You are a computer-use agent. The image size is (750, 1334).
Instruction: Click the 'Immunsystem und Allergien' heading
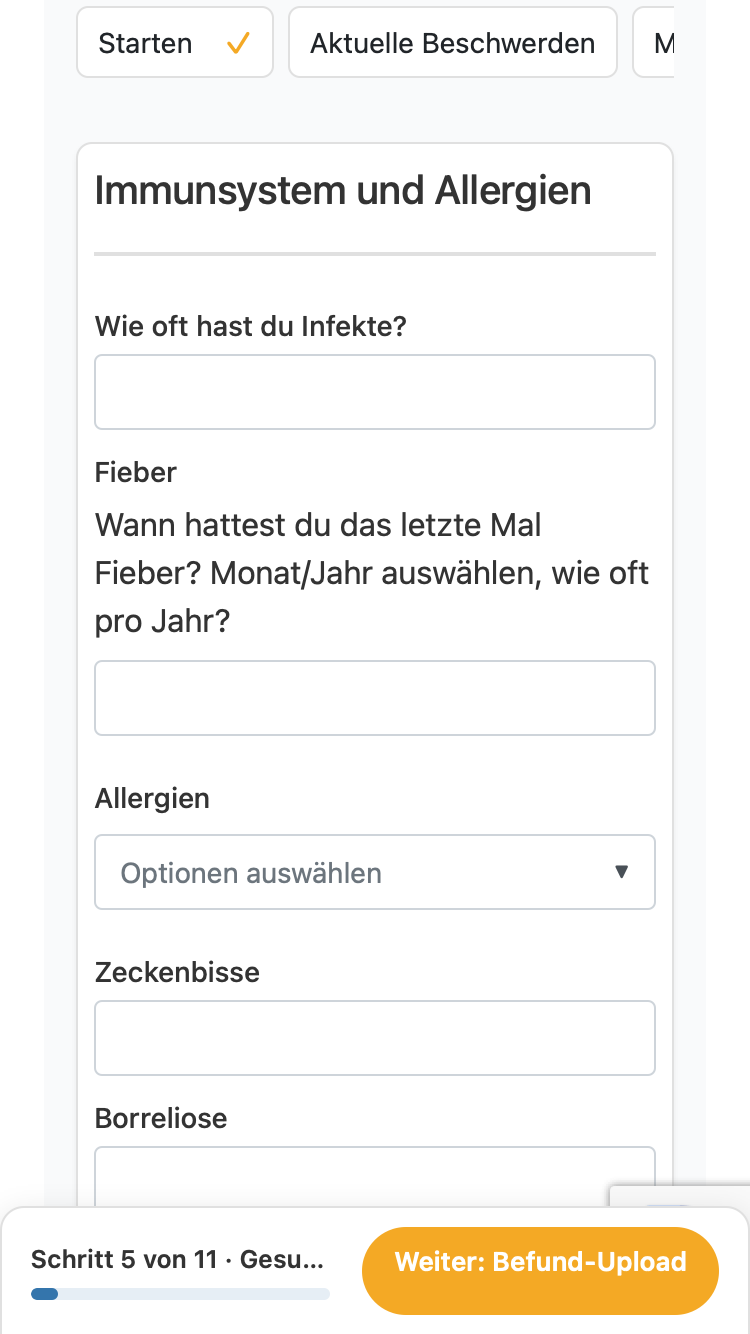343,190
